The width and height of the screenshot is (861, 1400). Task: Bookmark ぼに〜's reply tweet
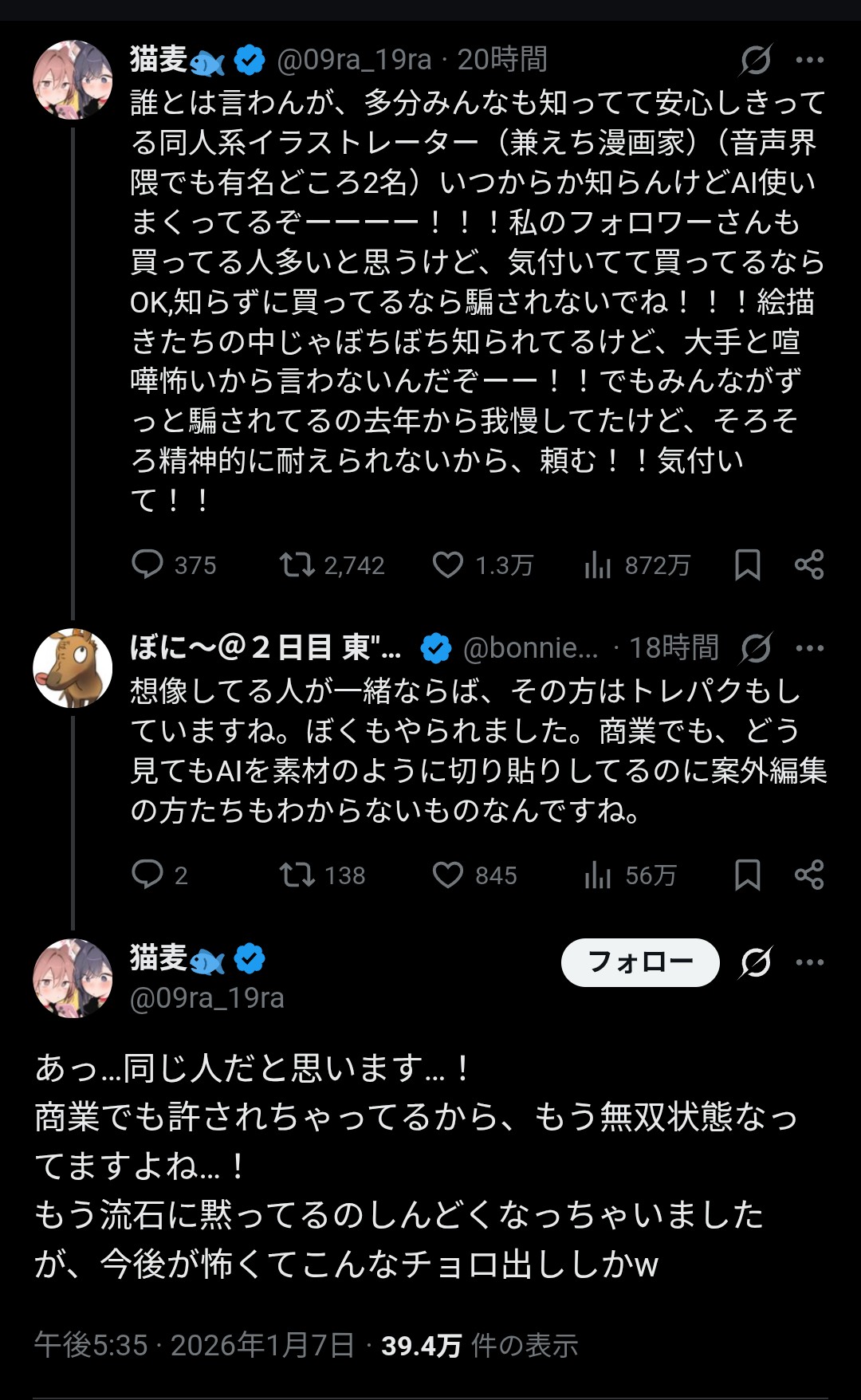pyautogui.click(x=747, y=875)
